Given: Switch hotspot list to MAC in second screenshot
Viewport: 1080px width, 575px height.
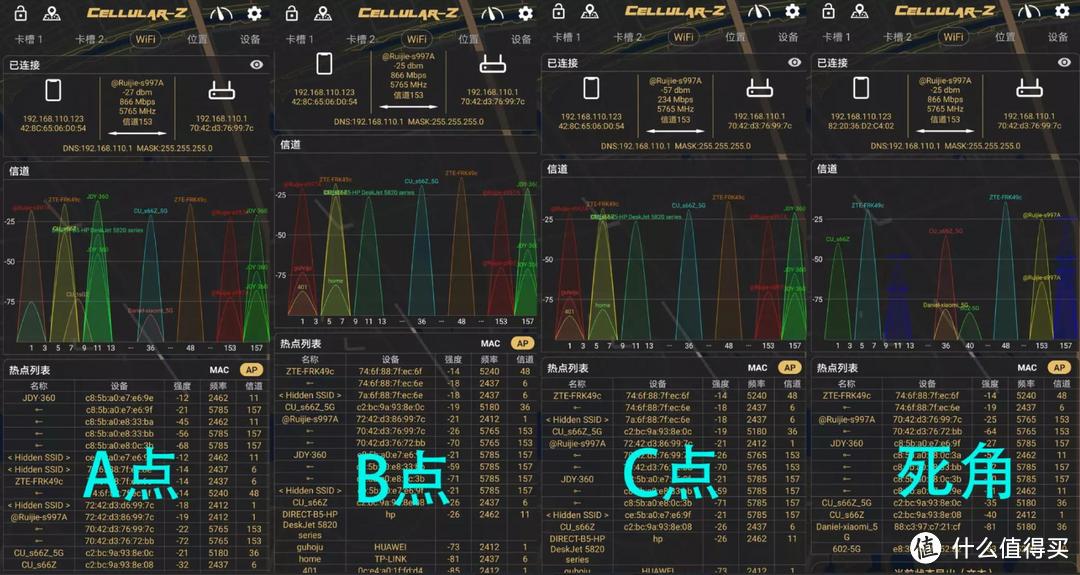Looking at the screenshot, I should click(490, 343).
